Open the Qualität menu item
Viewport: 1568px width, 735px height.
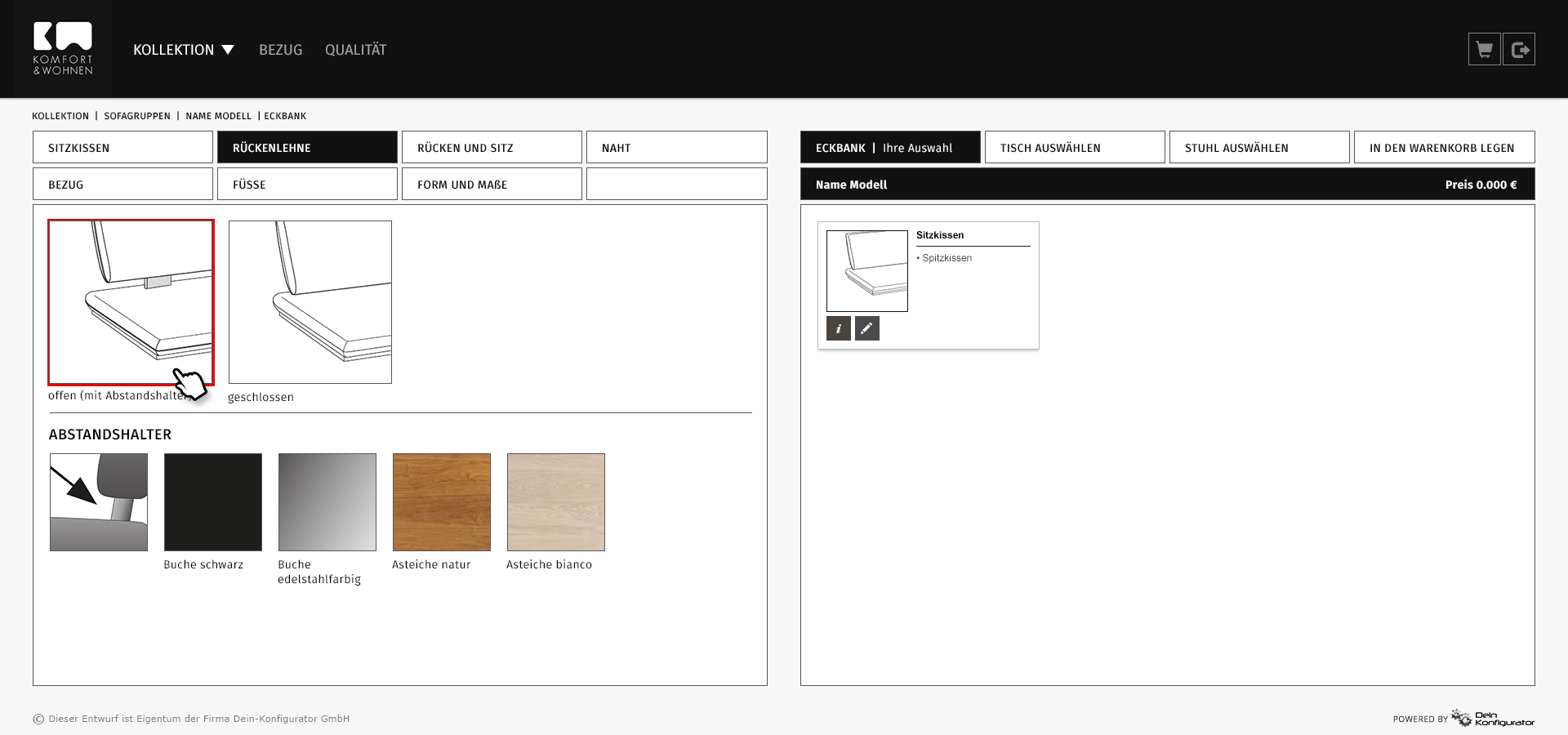355,50
